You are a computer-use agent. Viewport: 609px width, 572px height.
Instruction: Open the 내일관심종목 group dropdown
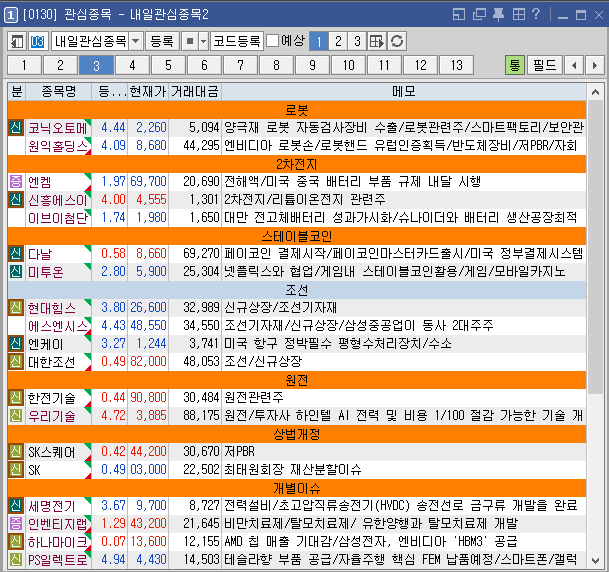click(x=136, y=41)
